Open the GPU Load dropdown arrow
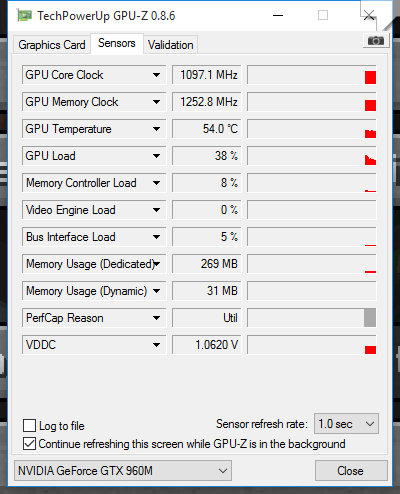This screenshot has width=400, height=494. (x=156, y=156)
